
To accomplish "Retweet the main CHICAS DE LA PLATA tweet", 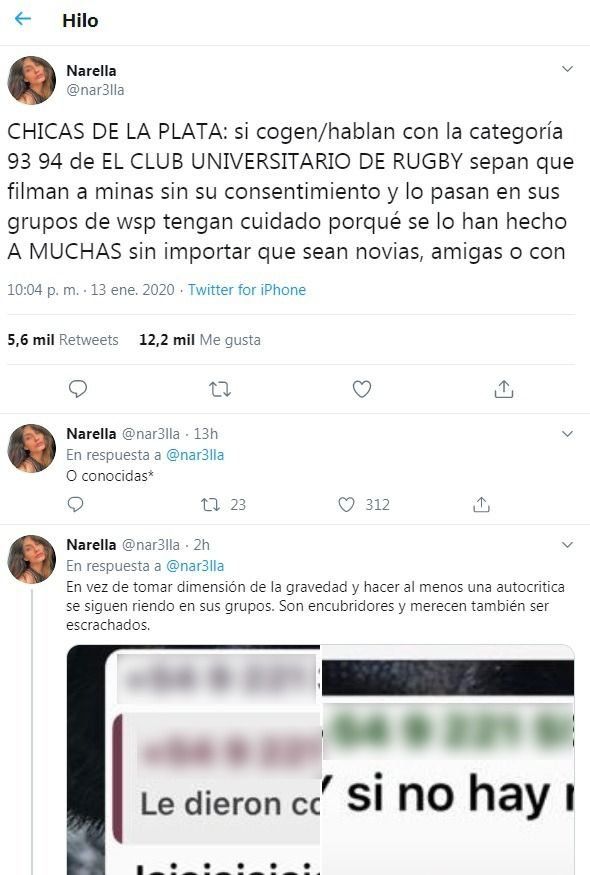I will pyautogui.click(x=219, y=388).
